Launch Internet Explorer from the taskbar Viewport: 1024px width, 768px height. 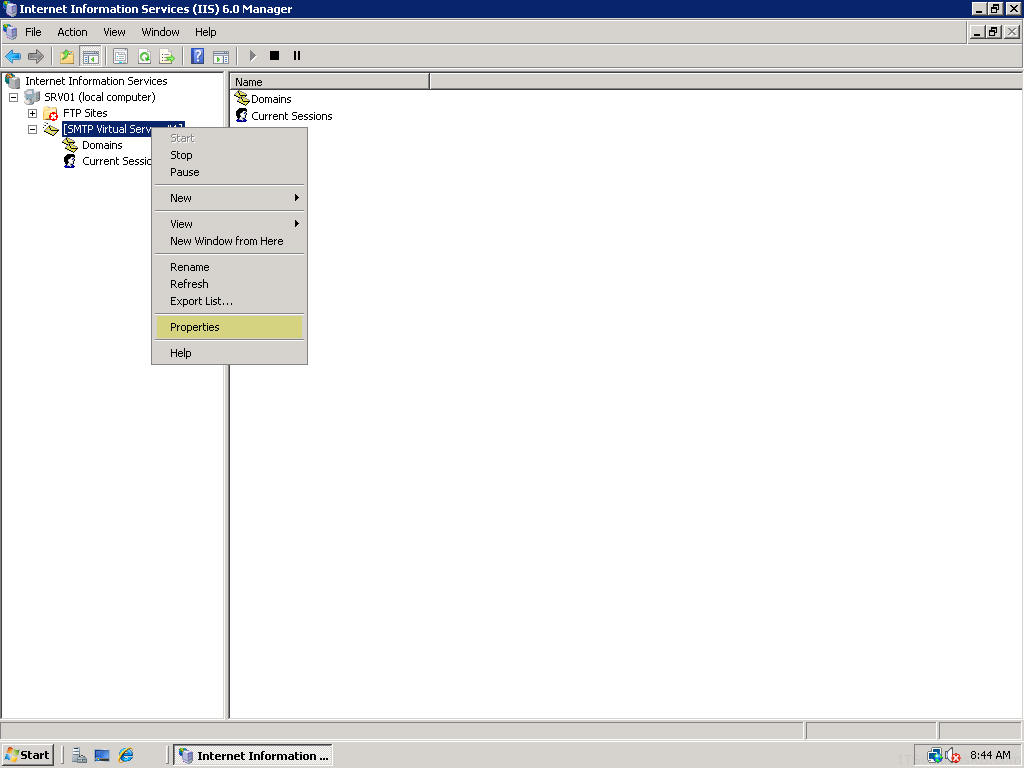[125, 756]
